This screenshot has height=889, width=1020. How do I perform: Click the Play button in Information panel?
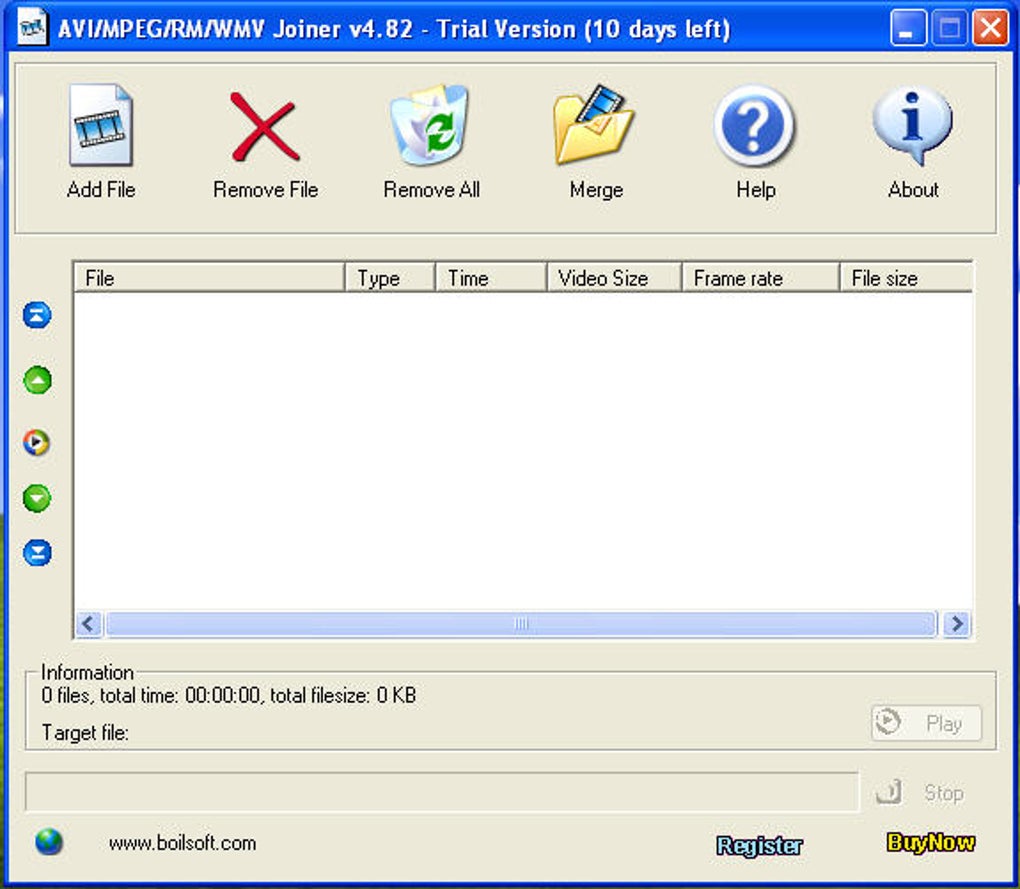coord(926,723)
